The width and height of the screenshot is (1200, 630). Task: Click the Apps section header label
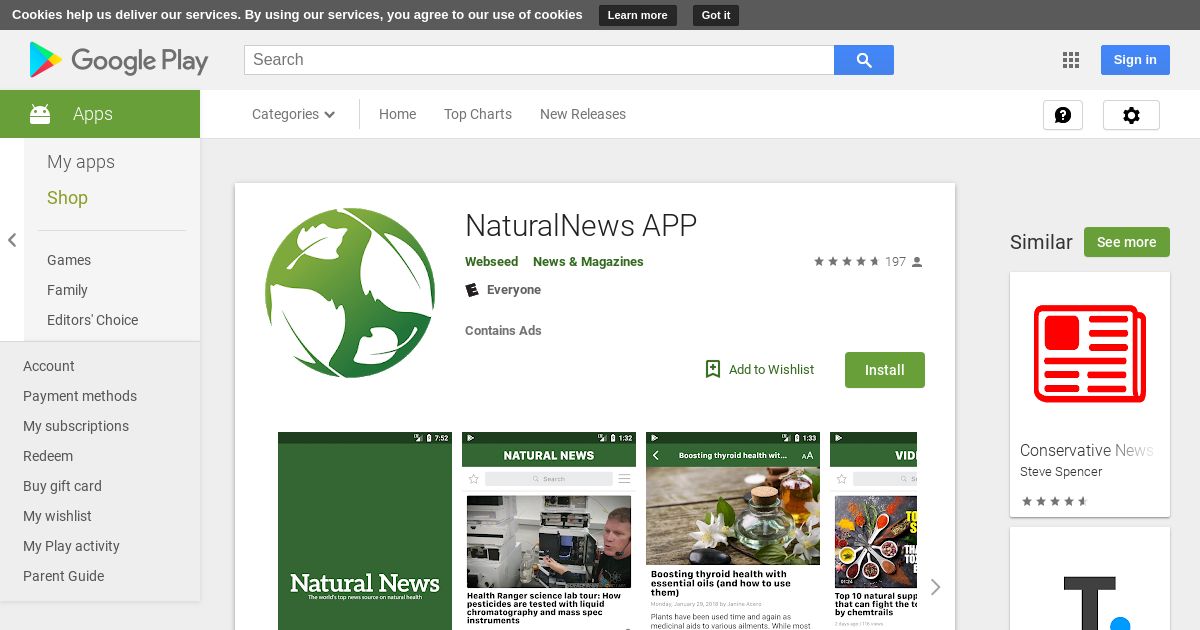[93, 114]
